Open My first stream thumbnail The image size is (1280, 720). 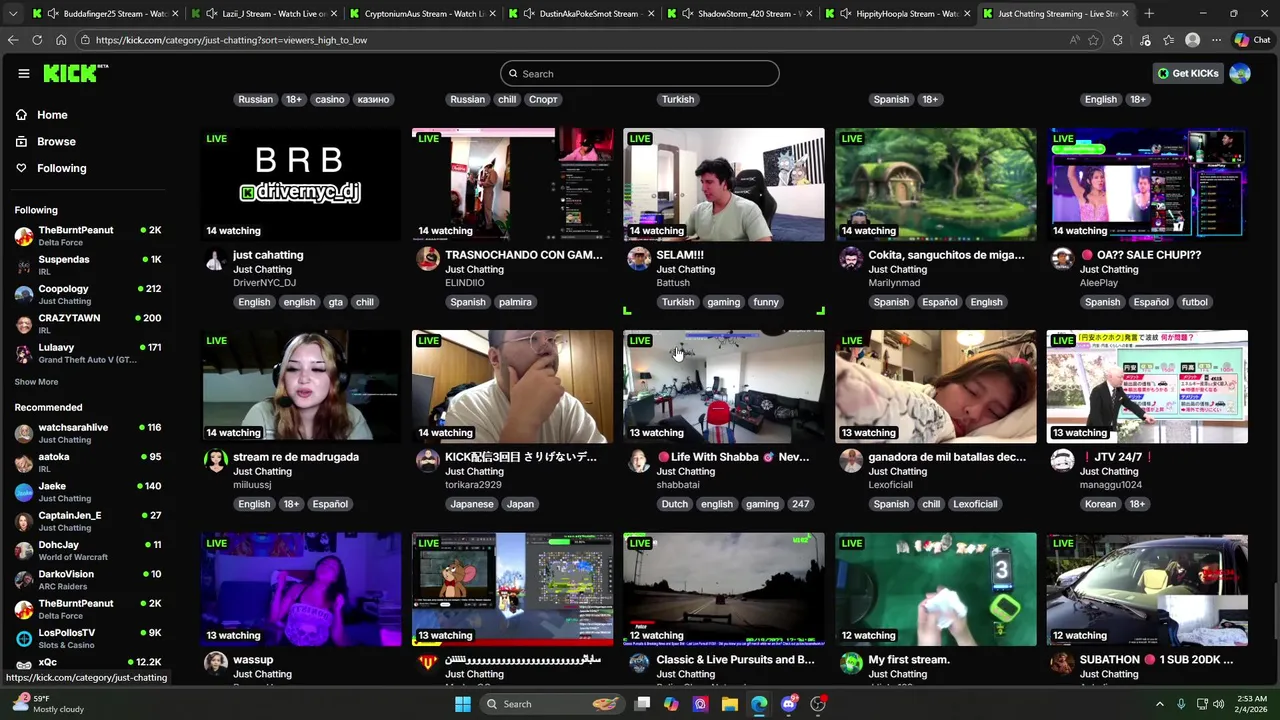[x=936, y=589]
